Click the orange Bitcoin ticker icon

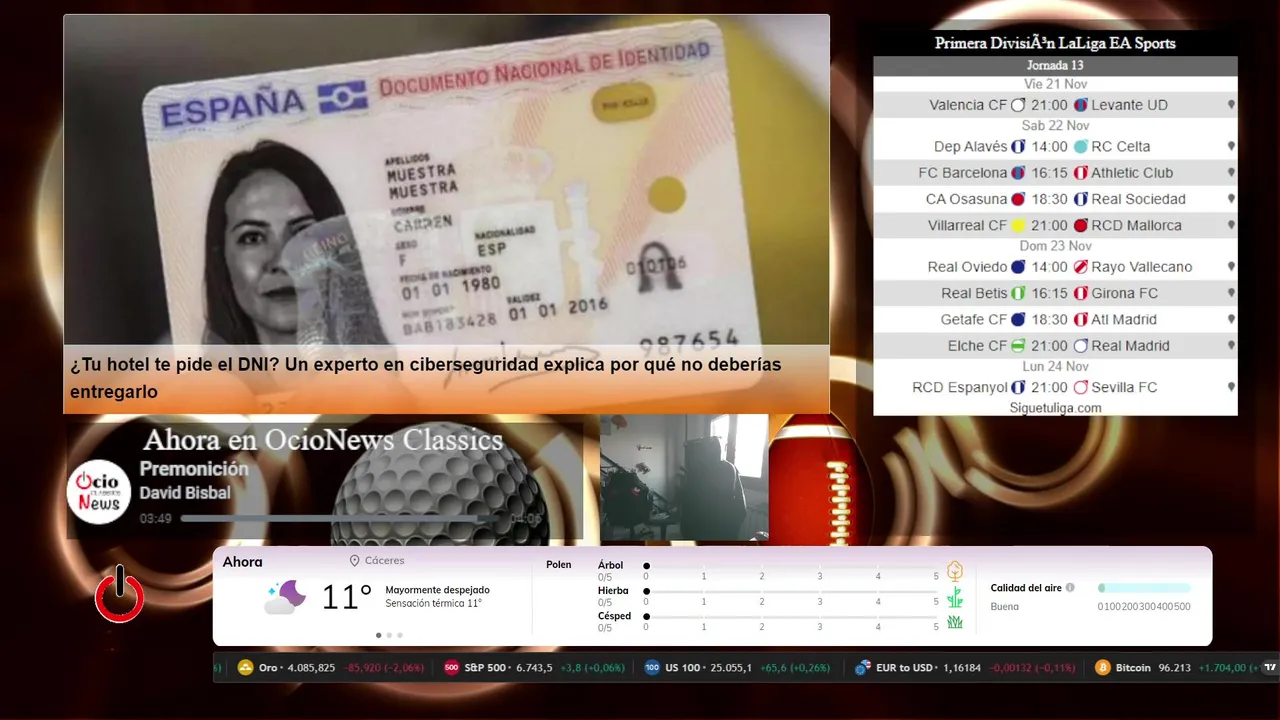[x=1103, y=668]
